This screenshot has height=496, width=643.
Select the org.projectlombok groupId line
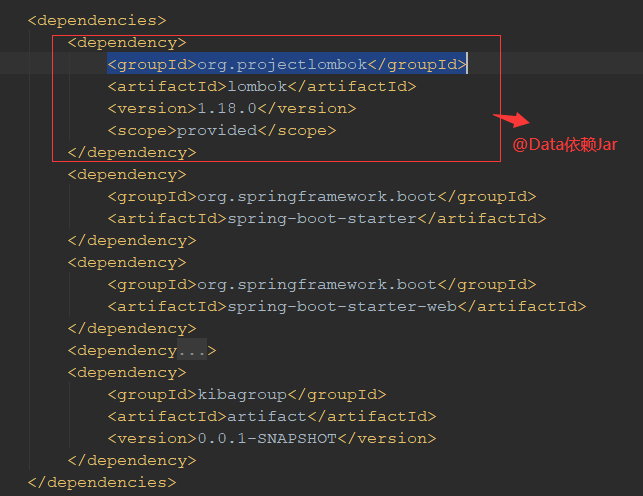point(287,64)
